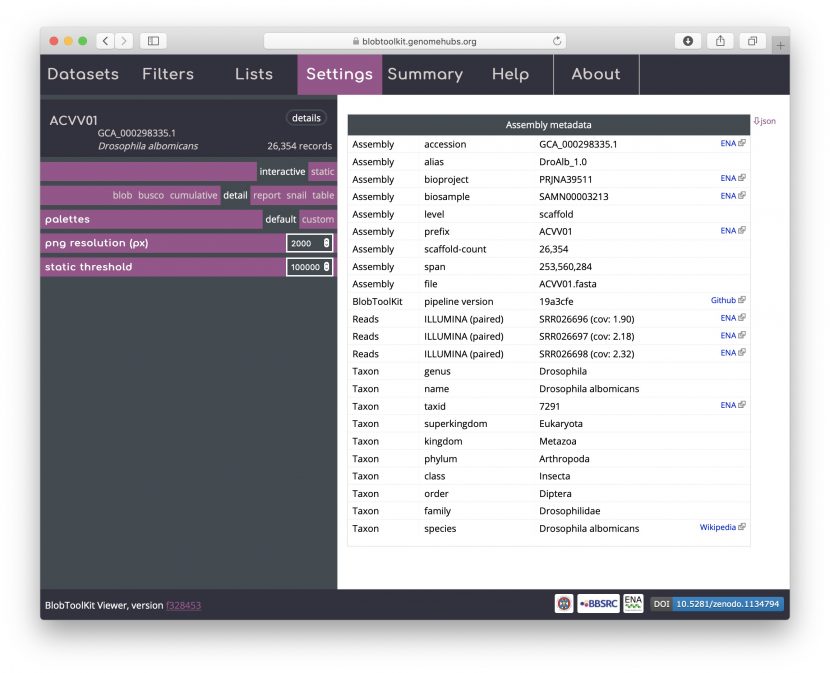Screen dimensions: 830x673
Task: Open the json metadata download icon
Action: coord(763,120)
